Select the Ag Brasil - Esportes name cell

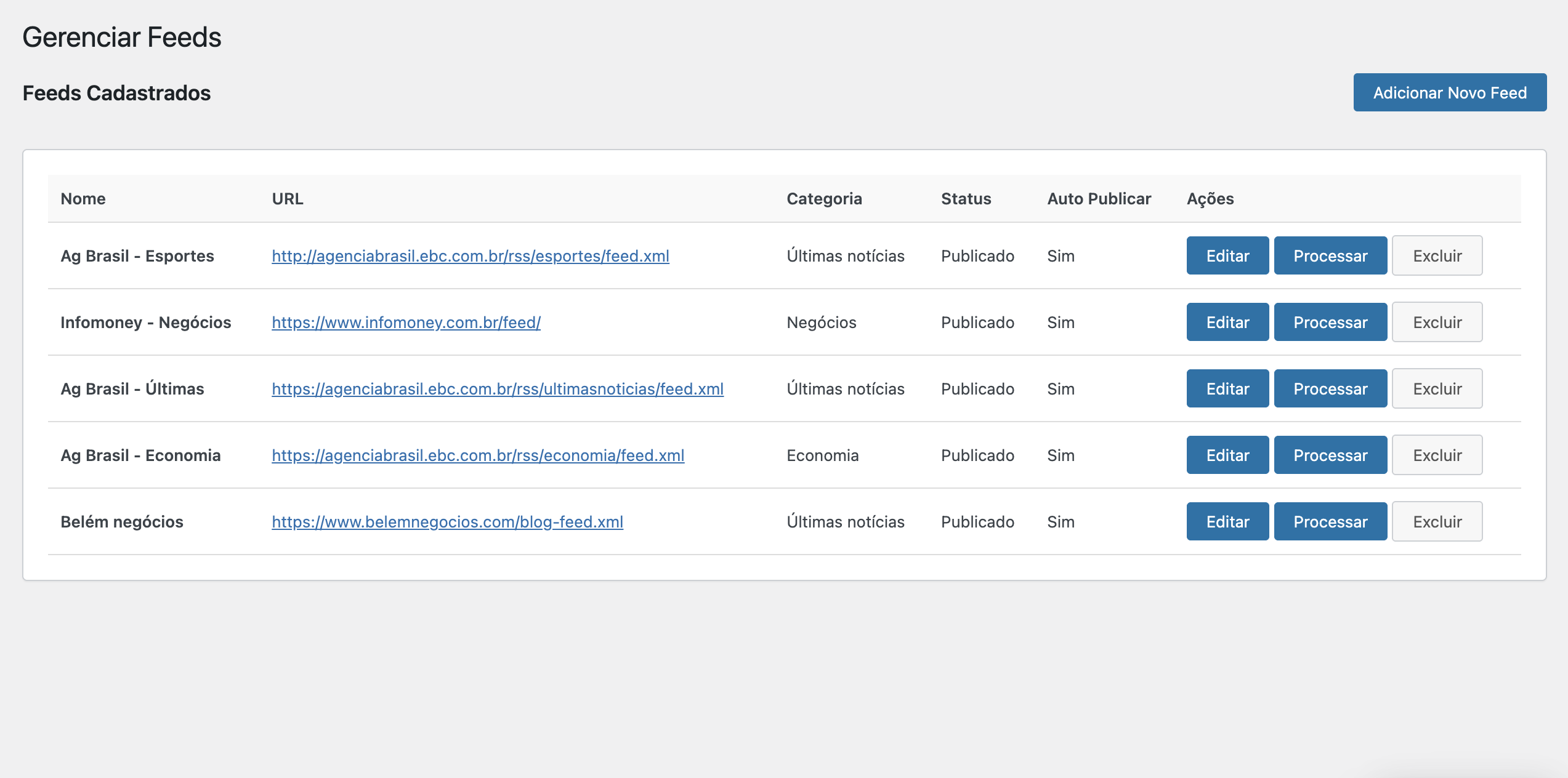pyautogui.click(x=137, y=256)
